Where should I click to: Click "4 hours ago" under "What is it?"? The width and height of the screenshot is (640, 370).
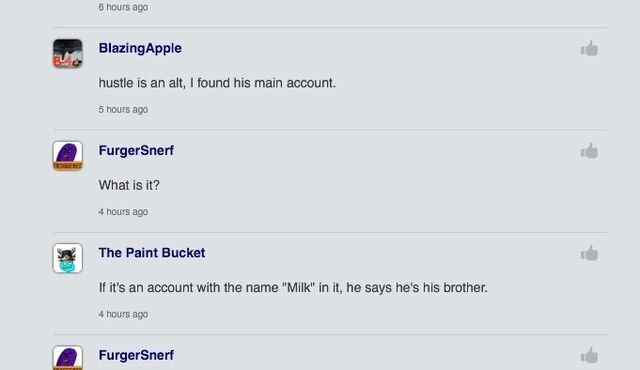(123, 212)
